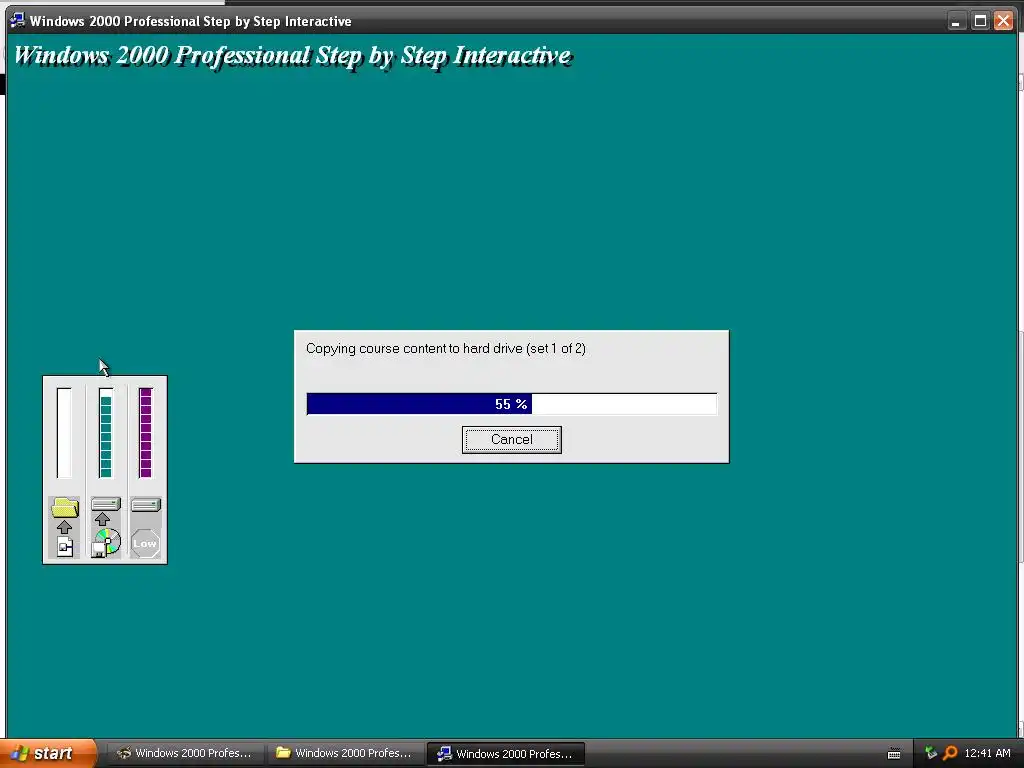Click the active Windows 2000 Profes taskbar button
Image resolution: width=1024 pixels, height=768 pixels.
505,754
